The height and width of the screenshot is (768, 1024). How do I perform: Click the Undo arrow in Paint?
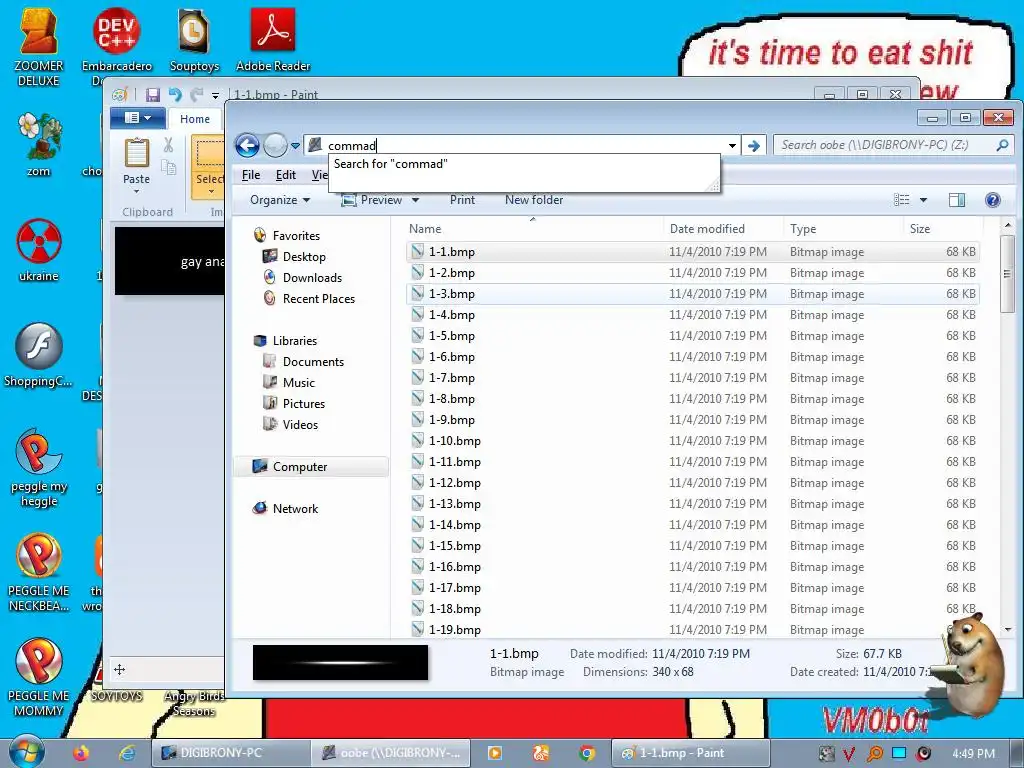pyautogui.click(x=174, y=95)
